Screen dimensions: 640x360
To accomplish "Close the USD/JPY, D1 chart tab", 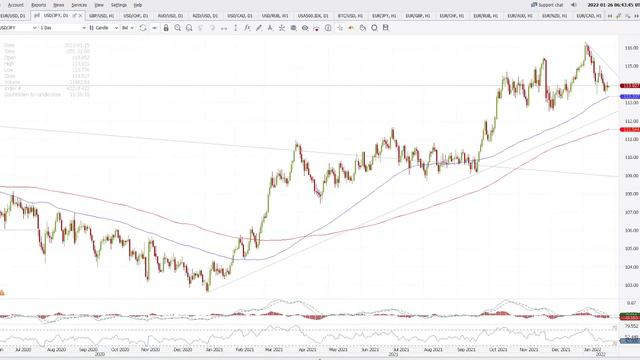I will 80,16.
